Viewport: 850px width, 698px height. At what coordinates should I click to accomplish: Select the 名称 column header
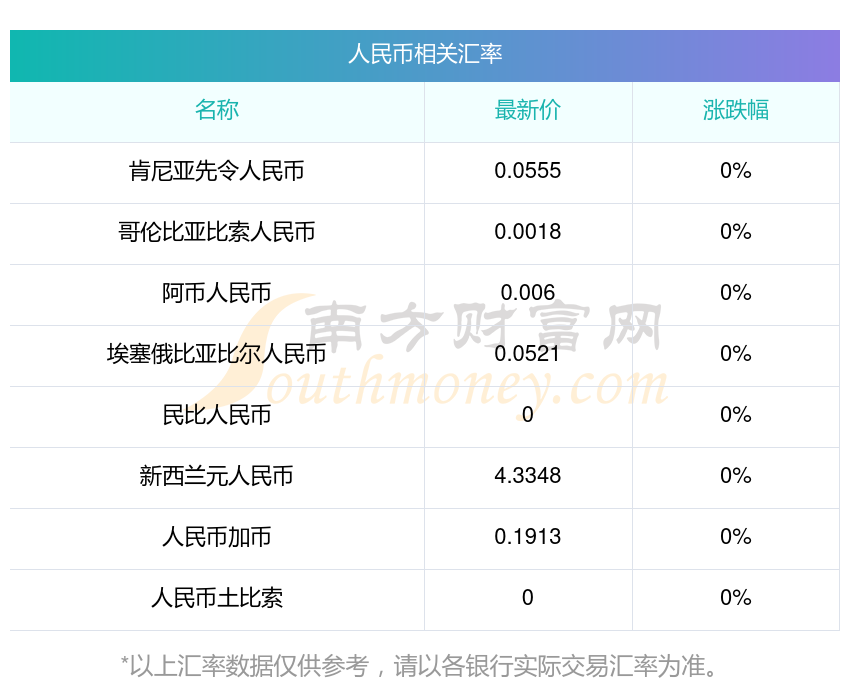[x=217, y=110]
